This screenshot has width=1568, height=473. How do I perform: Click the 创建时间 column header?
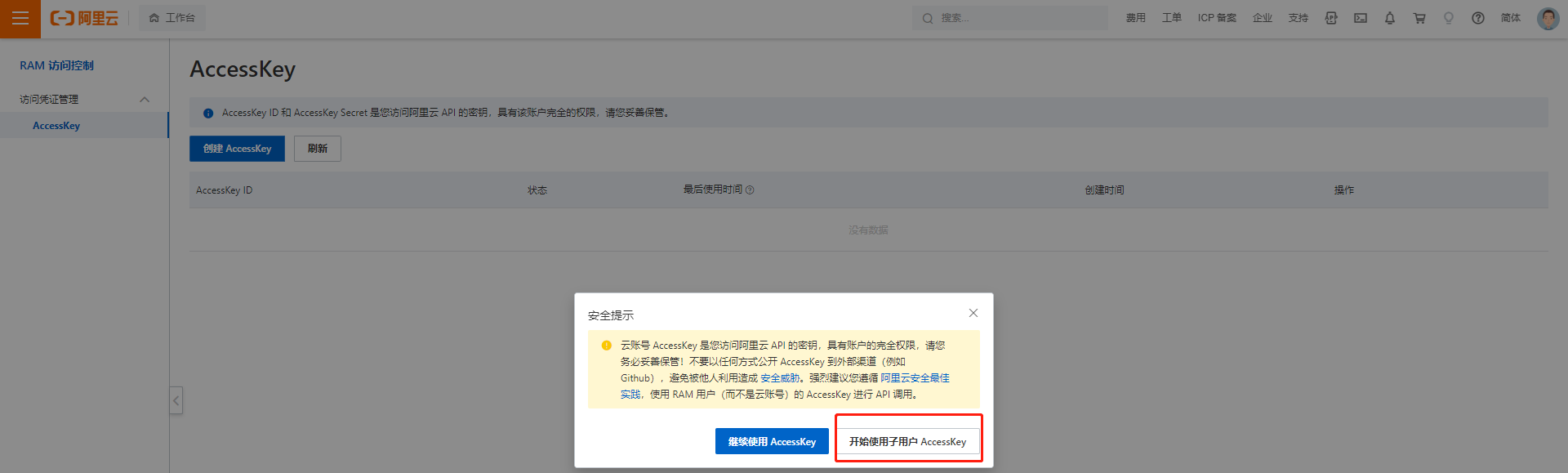(x=1104, y=190)
